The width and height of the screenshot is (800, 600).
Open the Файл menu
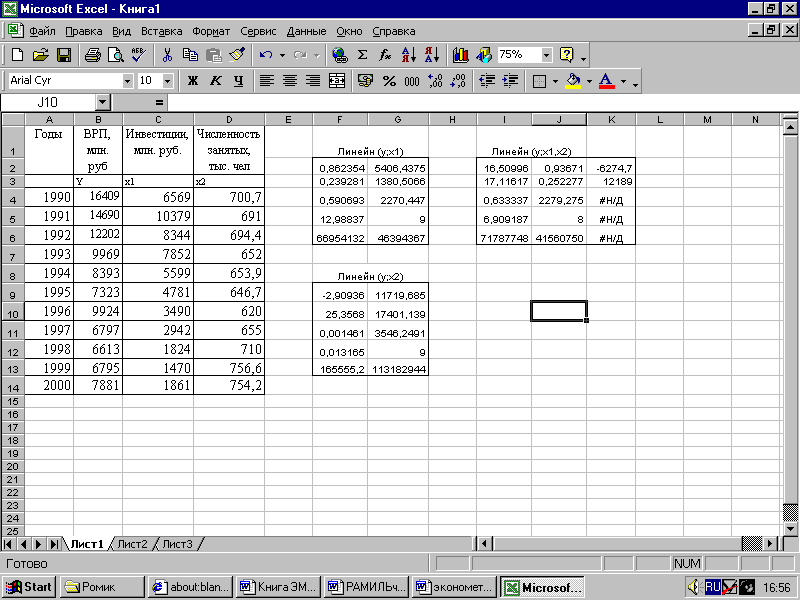pos(42,31)
